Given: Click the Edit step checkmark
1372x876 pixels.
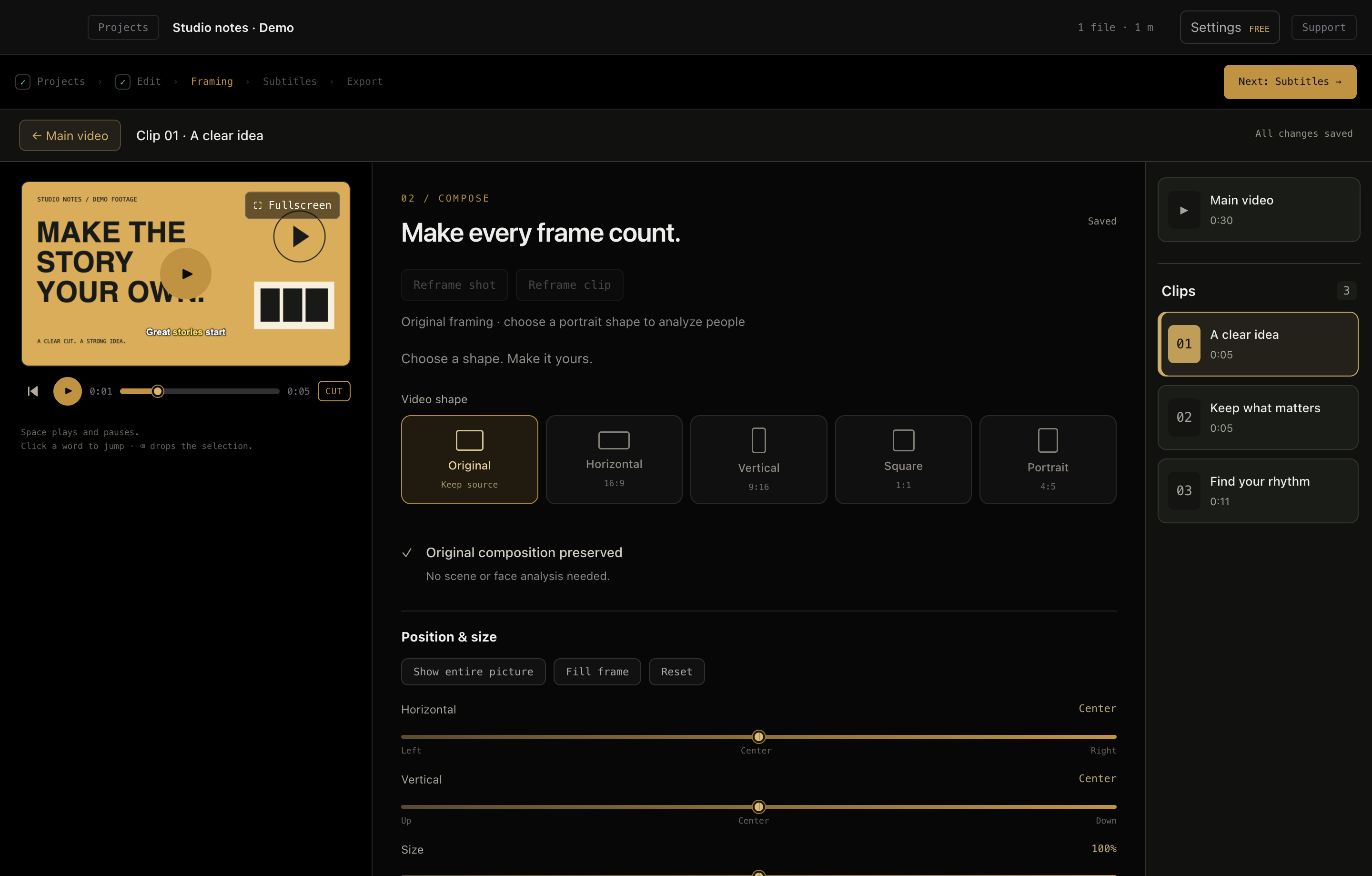Looking at the screenshot, I should (122, 81).
